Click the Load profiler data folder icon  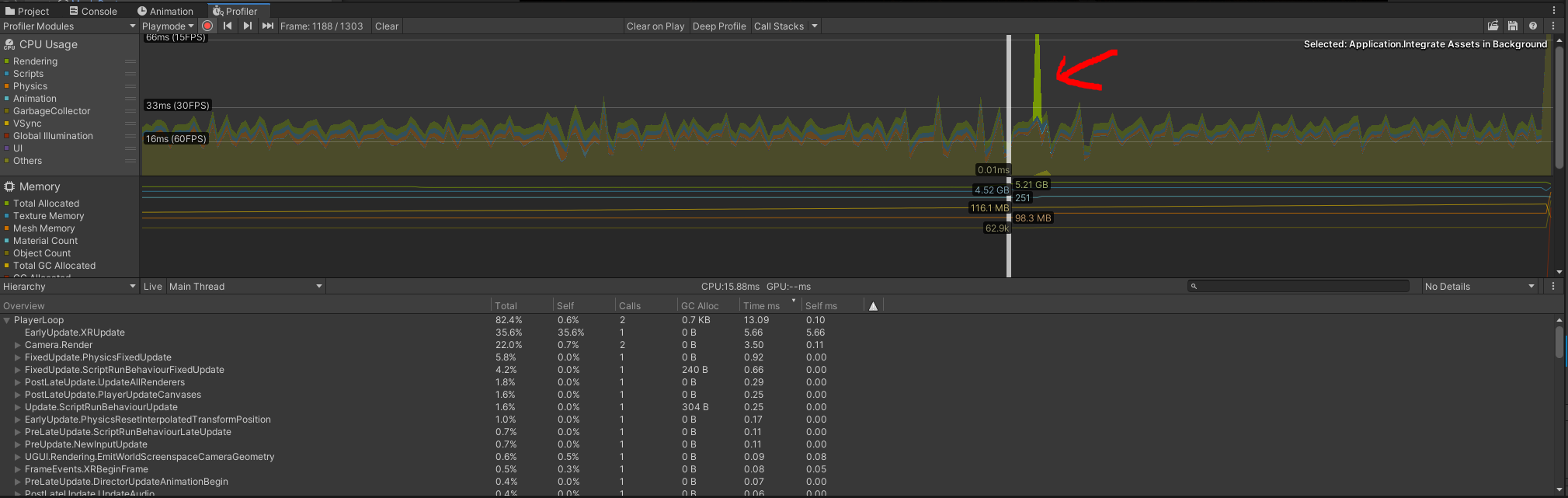click(1493, 26)
